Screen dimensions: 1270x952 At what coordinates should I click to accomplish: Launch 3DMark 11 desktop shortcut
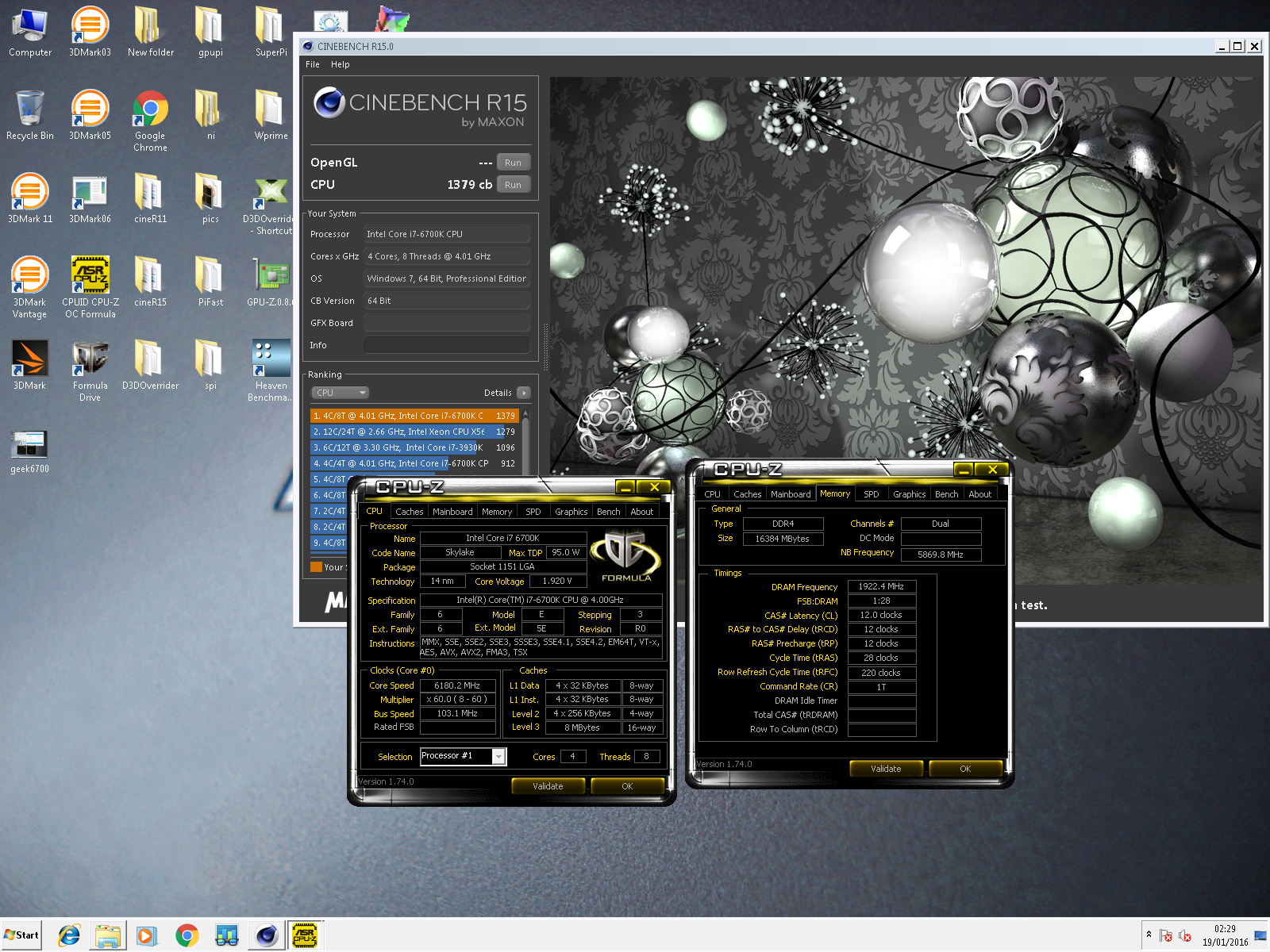(30, 198)
